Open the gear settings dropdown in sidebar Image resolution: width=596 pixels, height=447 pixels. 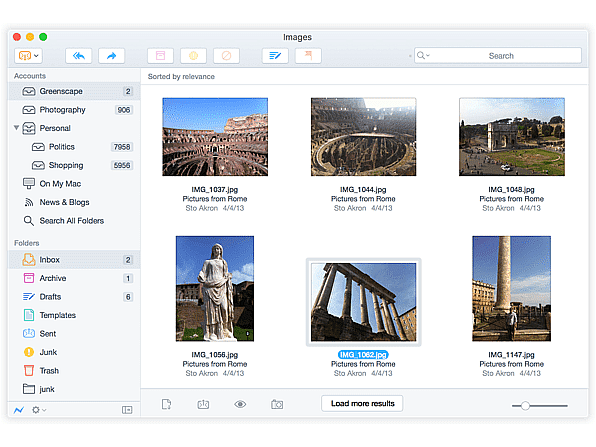coord(39,410)
